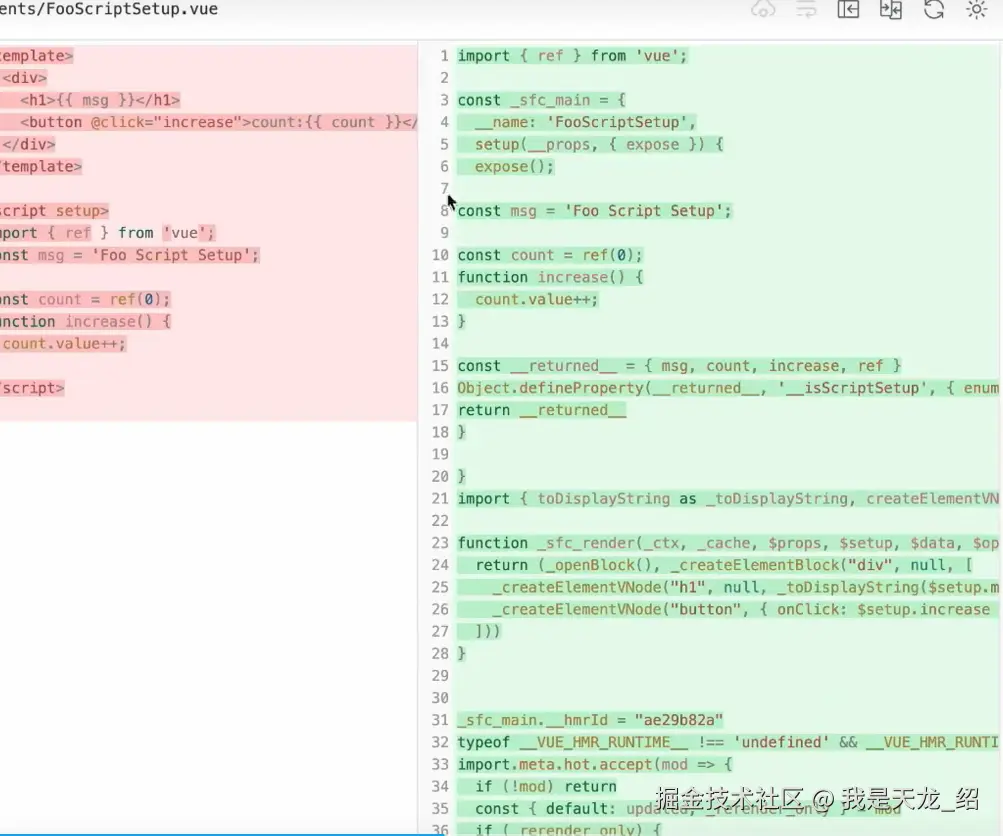Click line number 30 in gutter
1003x836 pixels.
440,698
